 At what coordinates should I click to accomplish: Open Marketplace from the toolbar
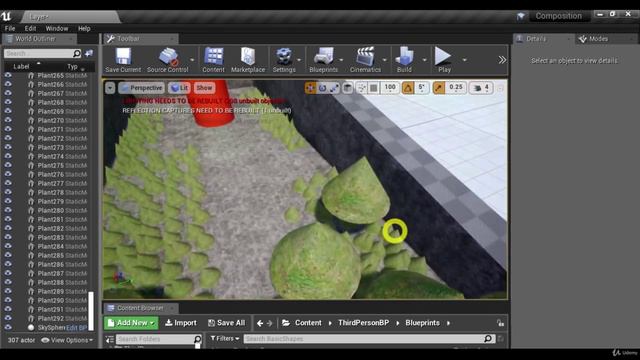coord(248,60)
